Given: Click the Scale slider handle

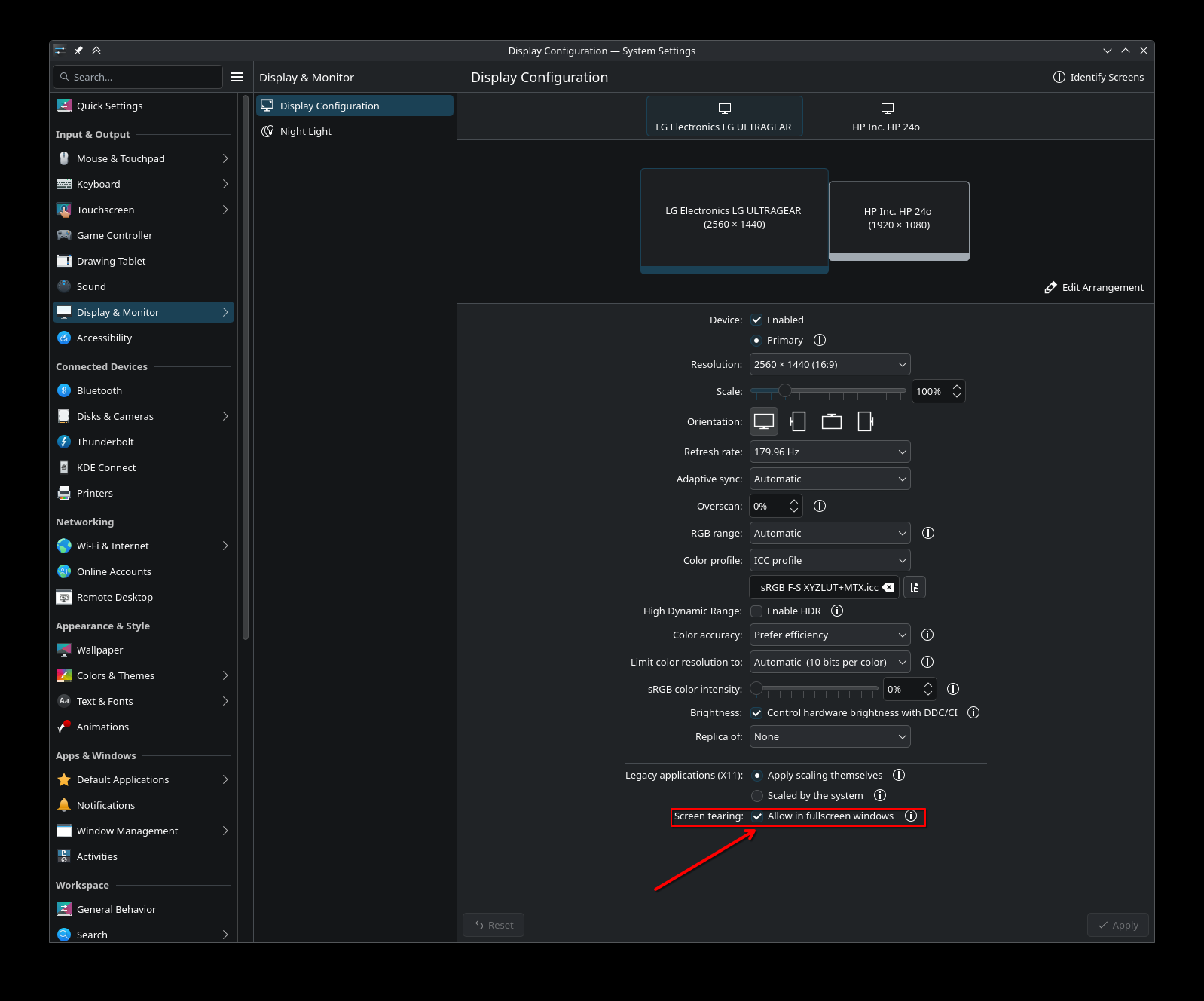Looking at the screenshot, I should click(785, 390).
